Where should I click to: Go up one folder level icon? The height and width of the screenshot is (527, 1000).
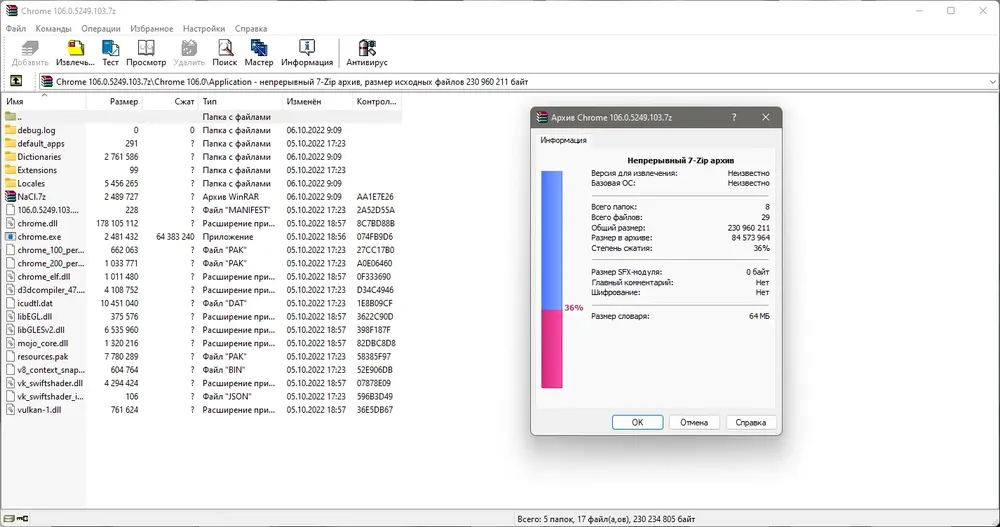click(x=16, y=81)
